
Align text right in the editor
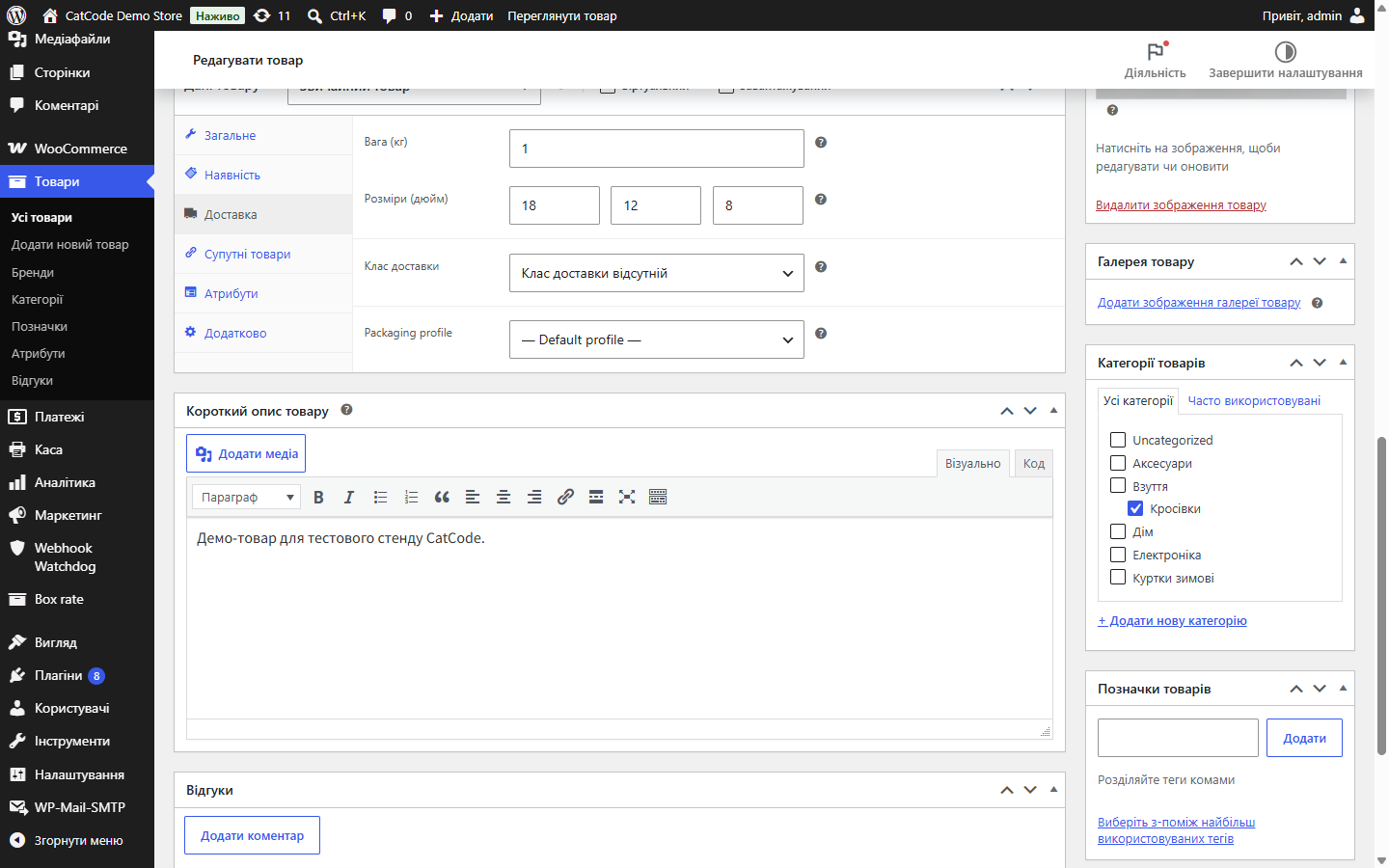pos(534,497)
